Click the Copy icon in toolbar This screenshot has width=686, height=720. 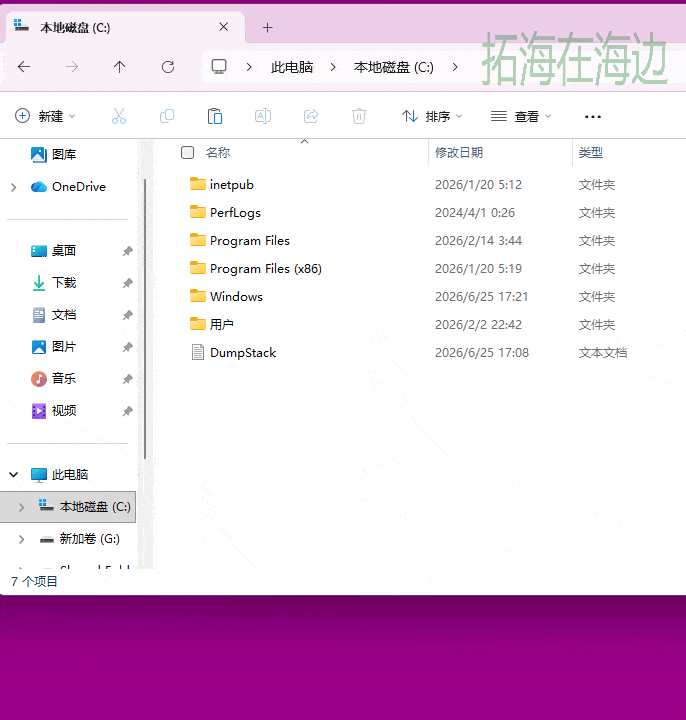tap(167, 116)
